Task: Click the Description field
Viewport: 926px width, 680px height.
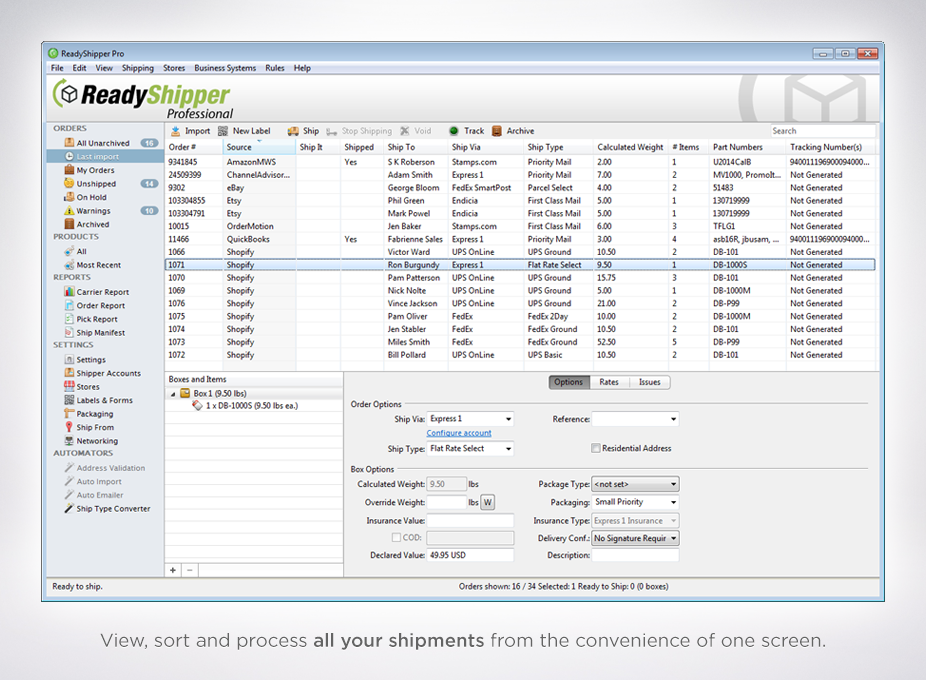Action: pyautogui.click(x=635, y=555)
